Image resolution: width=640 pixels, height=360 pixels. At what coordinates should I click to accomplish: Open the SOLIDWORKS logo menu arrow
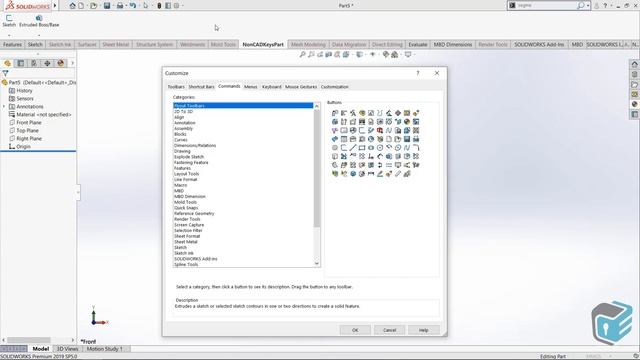(x=55, y=6)
